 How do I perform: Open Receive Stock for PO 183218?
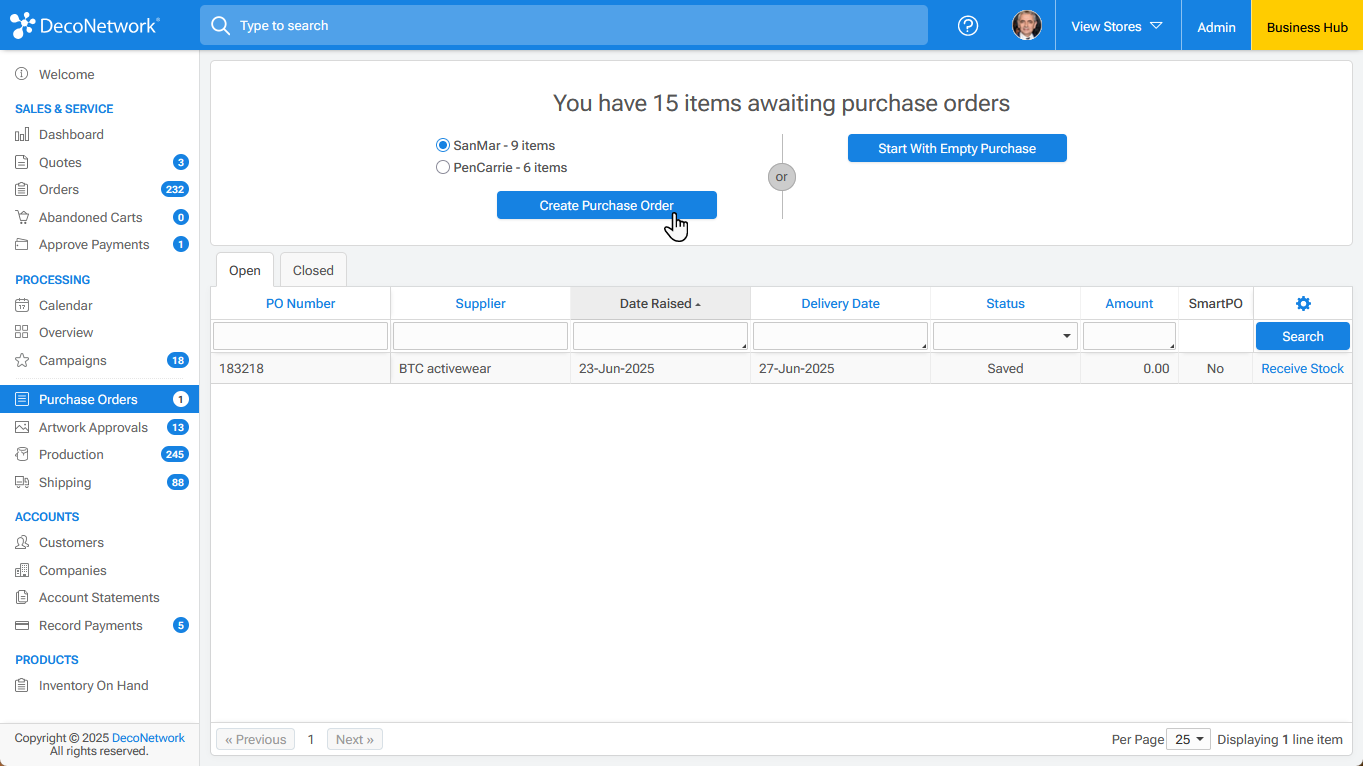point(1302,368)
